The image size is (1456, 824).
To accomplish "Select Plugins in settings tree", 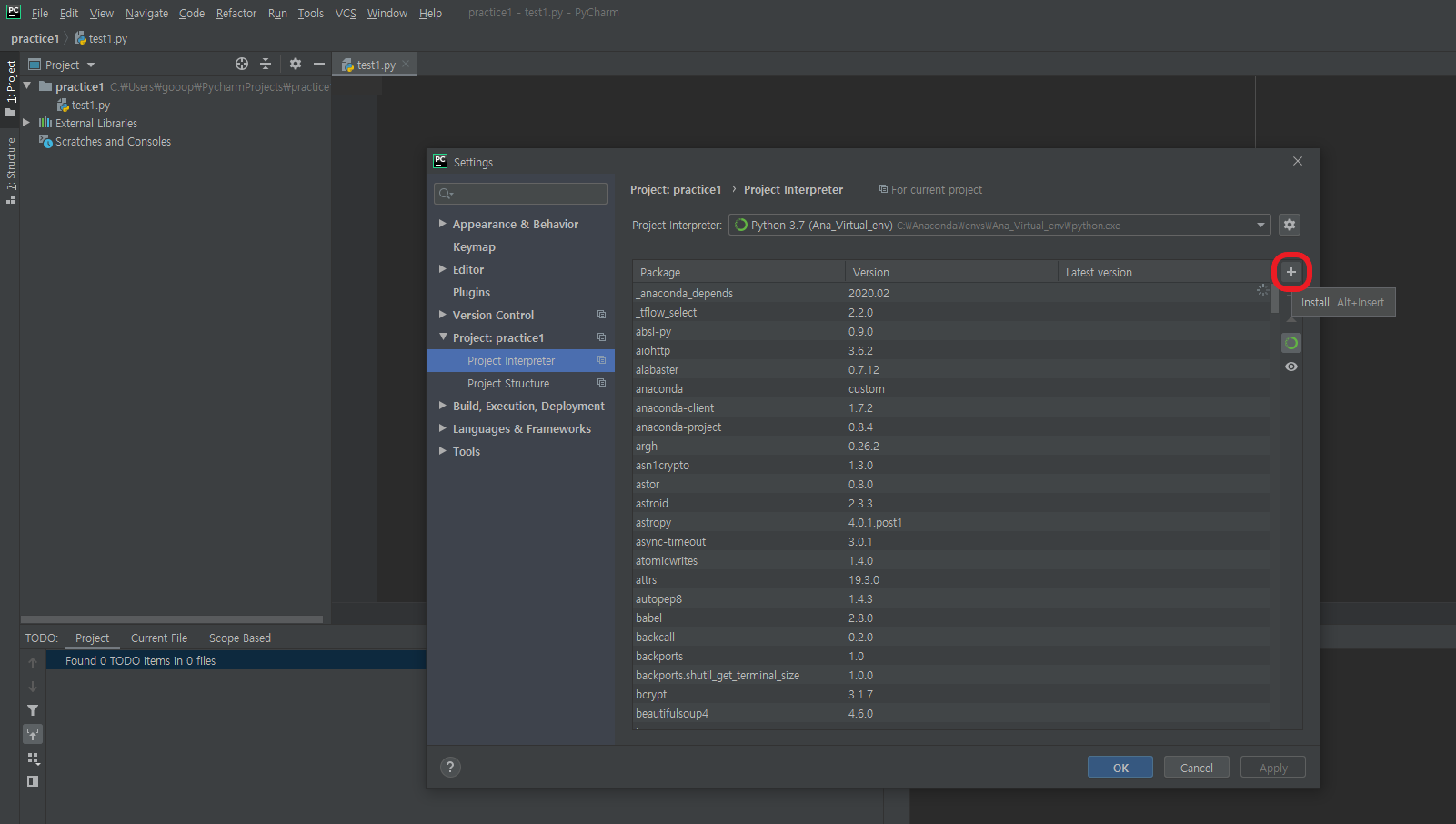I will [x=471, y=292].
